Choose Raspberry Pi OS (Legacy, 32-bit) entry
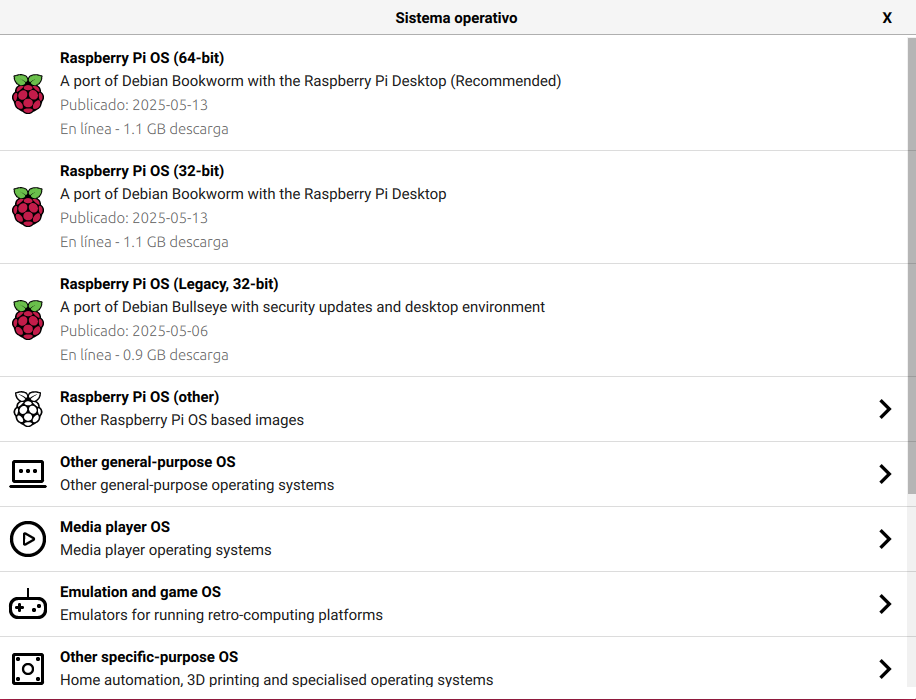 (x=453, y=320)
